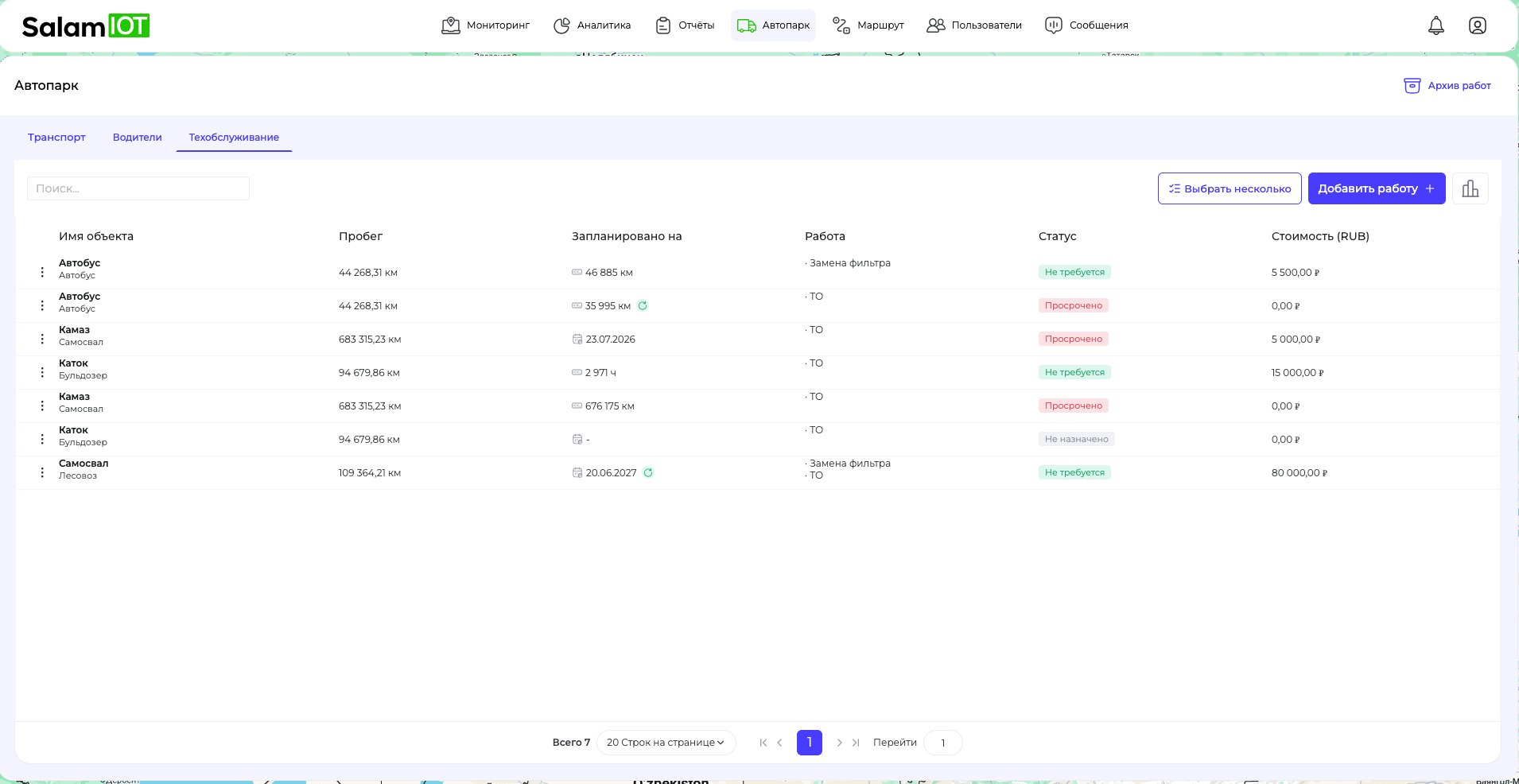The height and width of the screenshot is (784, 1519).
Task: Click Статус column header
Action: (1057, 236)
